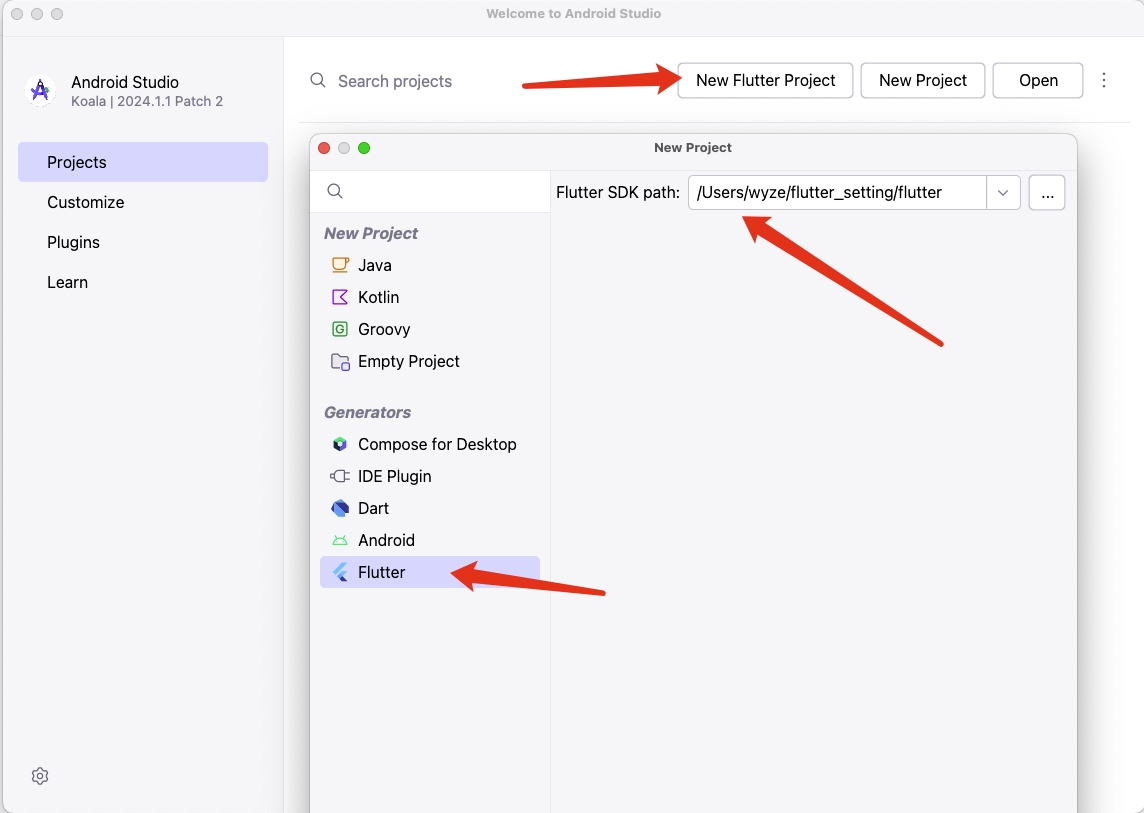This screenshot has height=813, width=1144.
Task: Expand the Flutter SDK path dropdown arrow
Action: click(x=1003, y=193)
